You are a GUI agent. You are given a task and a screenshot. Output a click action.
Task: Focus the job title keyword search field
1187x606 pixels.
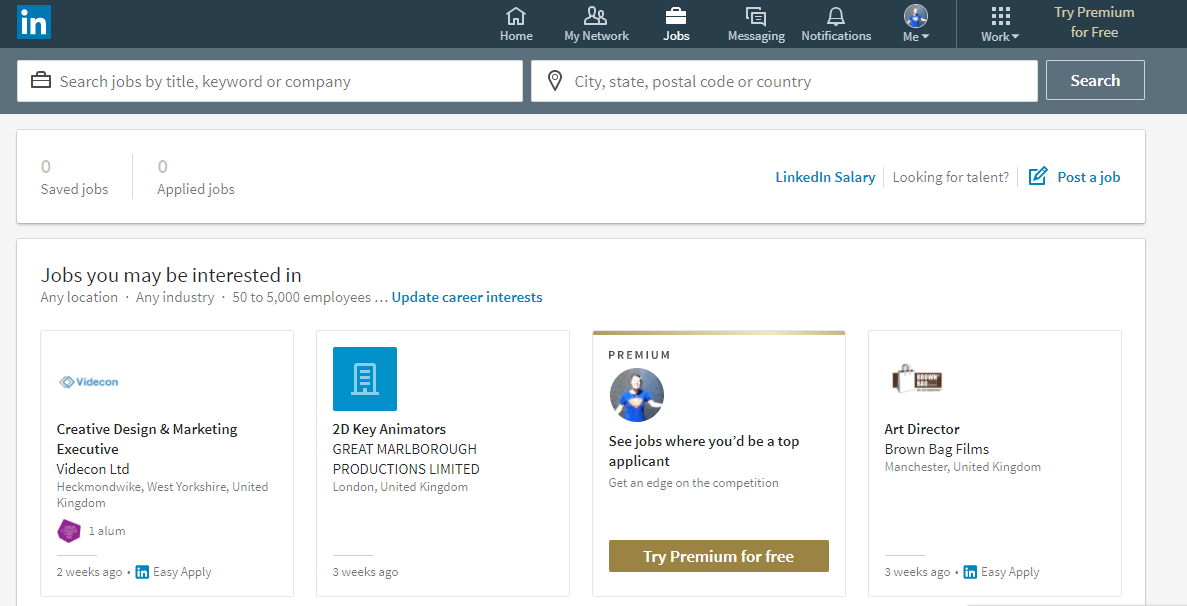coord(269,81)
